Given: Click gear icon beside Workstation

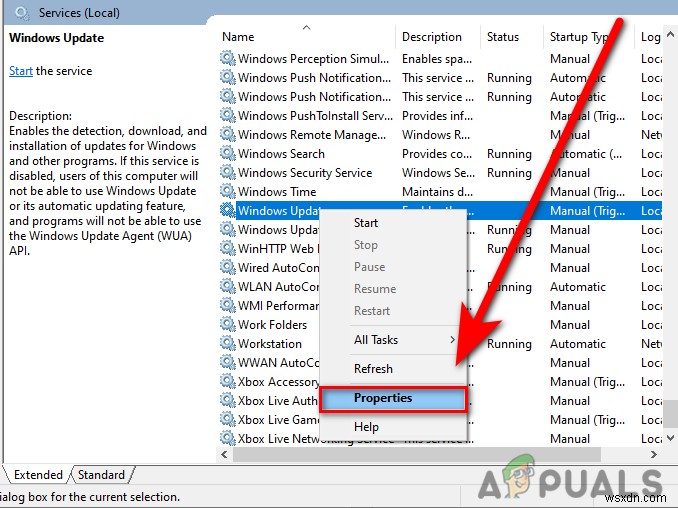Looking at the screenshot, I should pyautogui.click(x=227, y=343).
